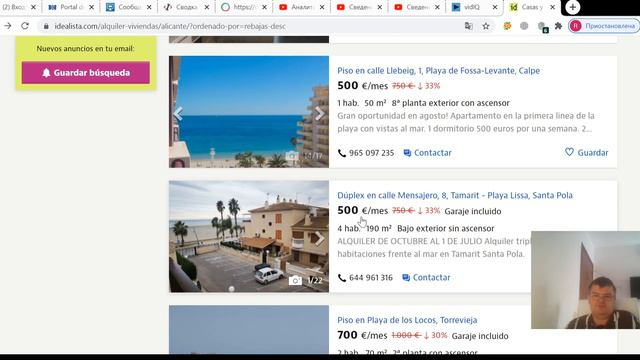This screenshot has width=640, height=360.
Task: Click the idealista URL address bar
Action: point(257,26)
